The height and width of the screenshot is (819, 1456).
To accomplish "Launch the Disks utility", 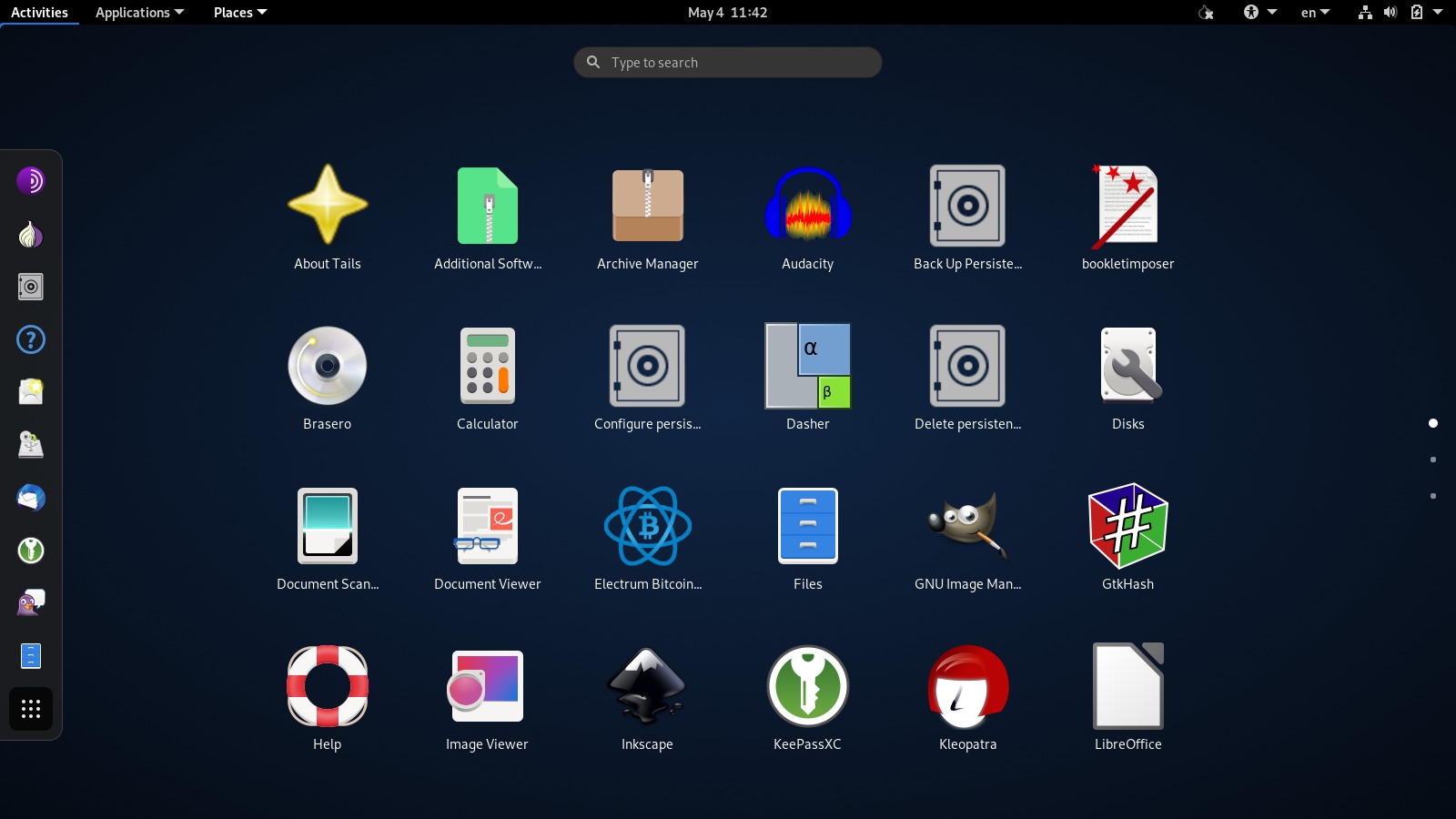I will [x=1128, y=379].
